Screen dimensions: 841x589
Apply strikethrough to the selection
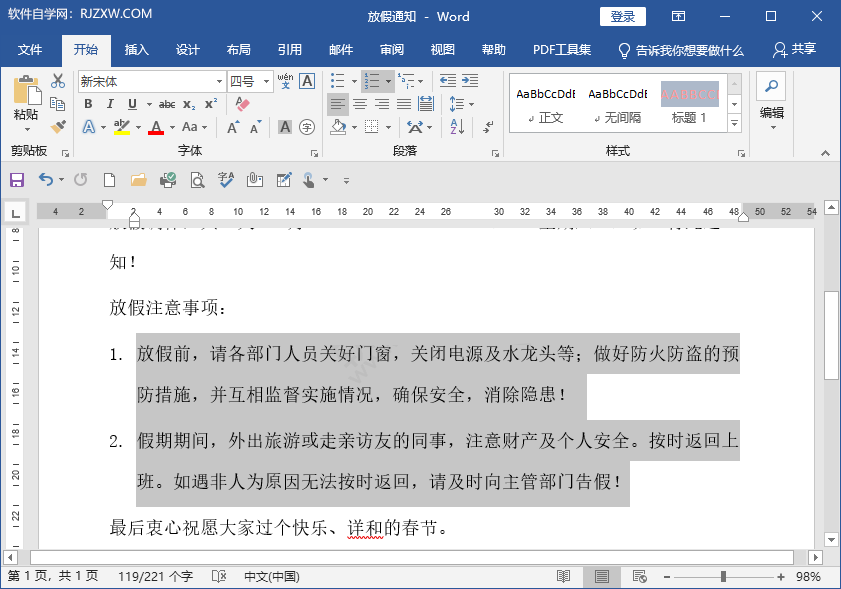[167, 104]
